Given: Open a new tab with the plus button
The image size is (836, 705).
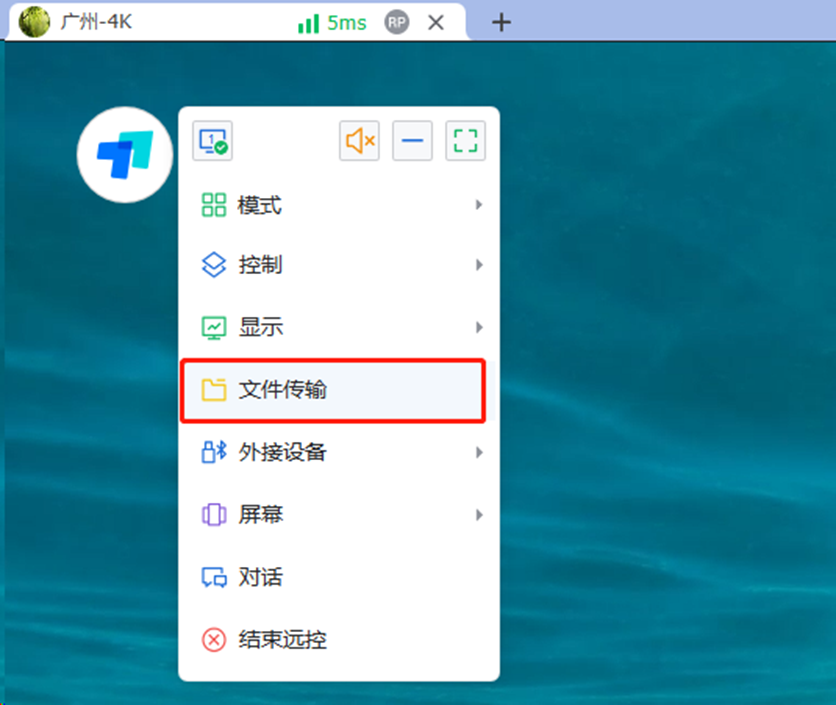Looking at the screenshot, I should 501,22.
